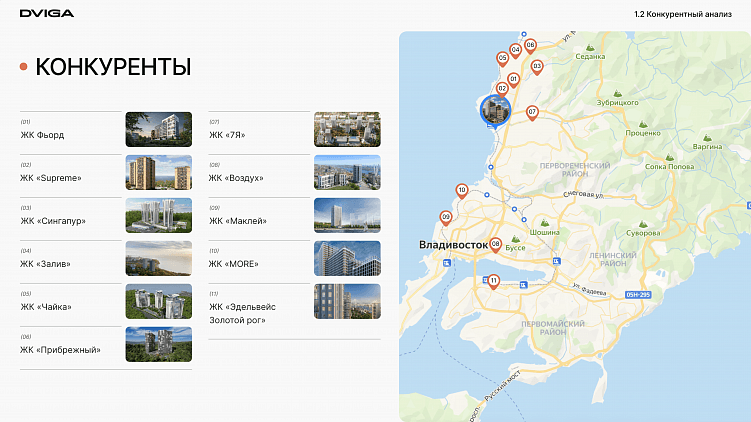The image size is (751, 422).
Task: Select map pin 09 on western shore
Action: click(x=446, y=218)
